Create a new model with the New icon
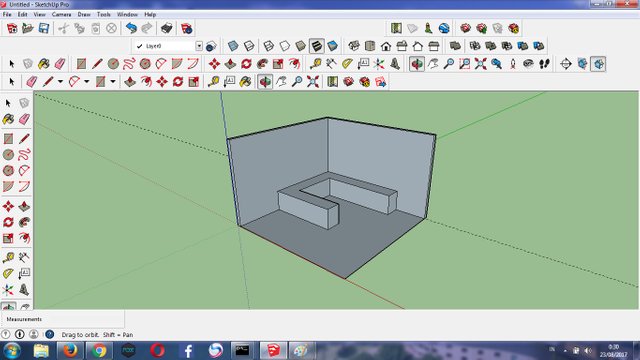Viewport: 640px width, 360px height. (x=12, y=28)
